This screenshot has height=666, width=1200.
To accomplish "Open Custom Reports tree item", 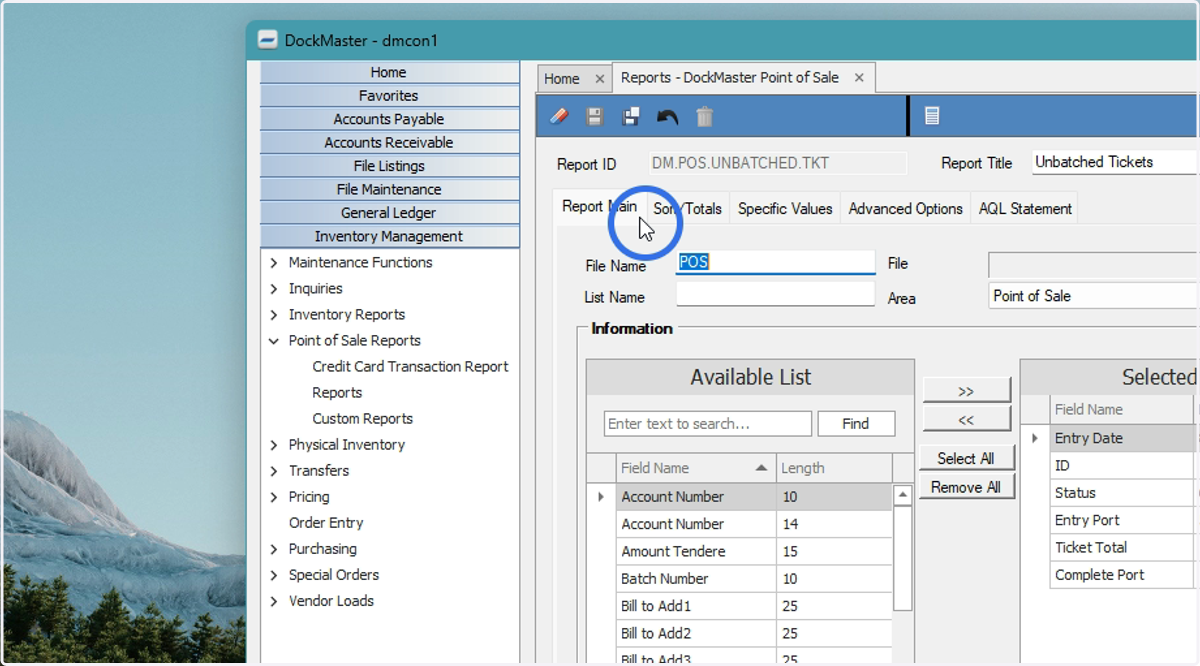I will coord(362,419).
